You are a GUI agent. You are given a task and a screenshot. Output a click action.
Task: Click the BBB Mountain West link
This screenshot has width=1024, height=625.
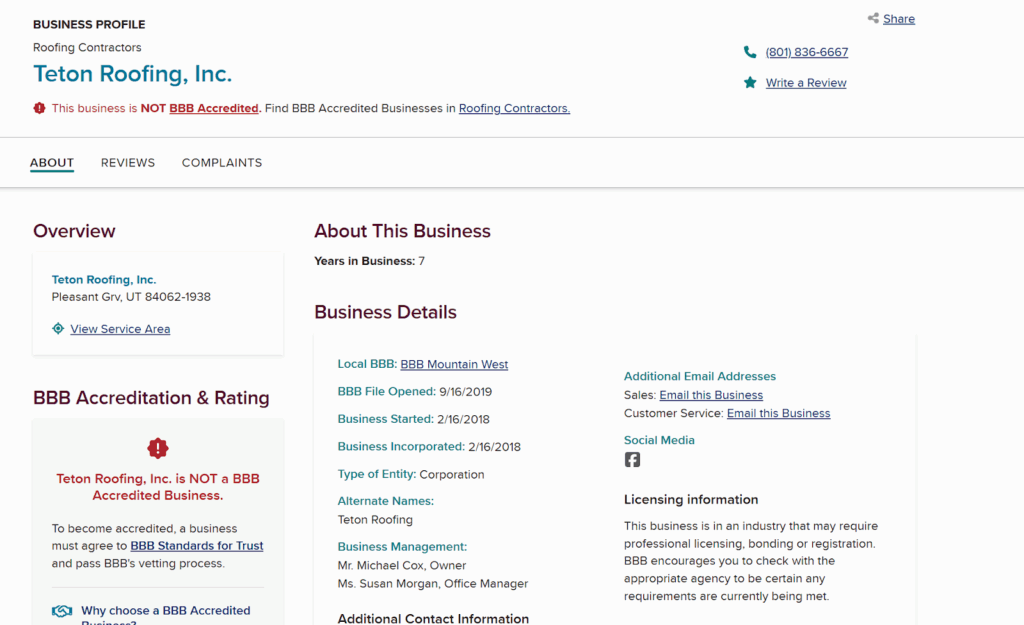(454, 364)
